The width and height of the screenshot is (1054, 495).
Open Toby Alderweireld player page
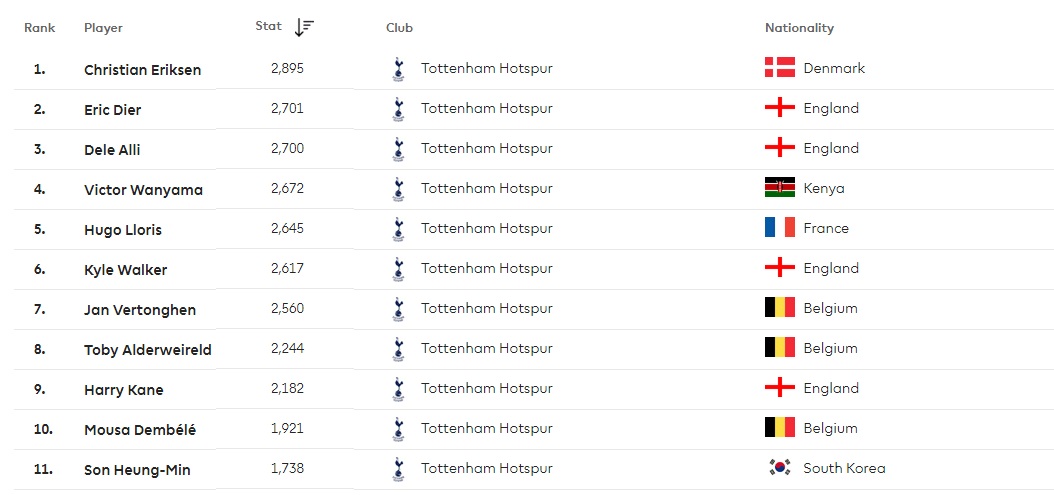(x=147, y=350)
